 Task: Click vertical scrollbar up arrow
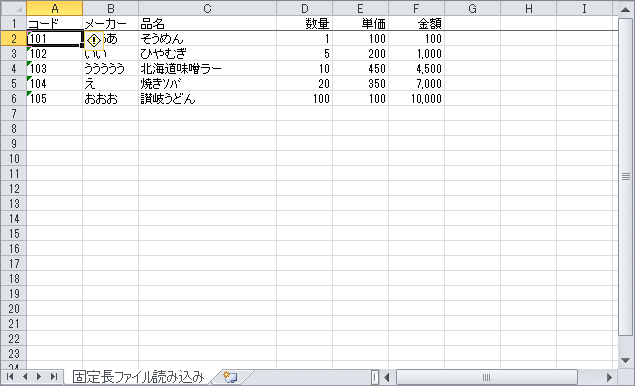(x=626, y=9)
